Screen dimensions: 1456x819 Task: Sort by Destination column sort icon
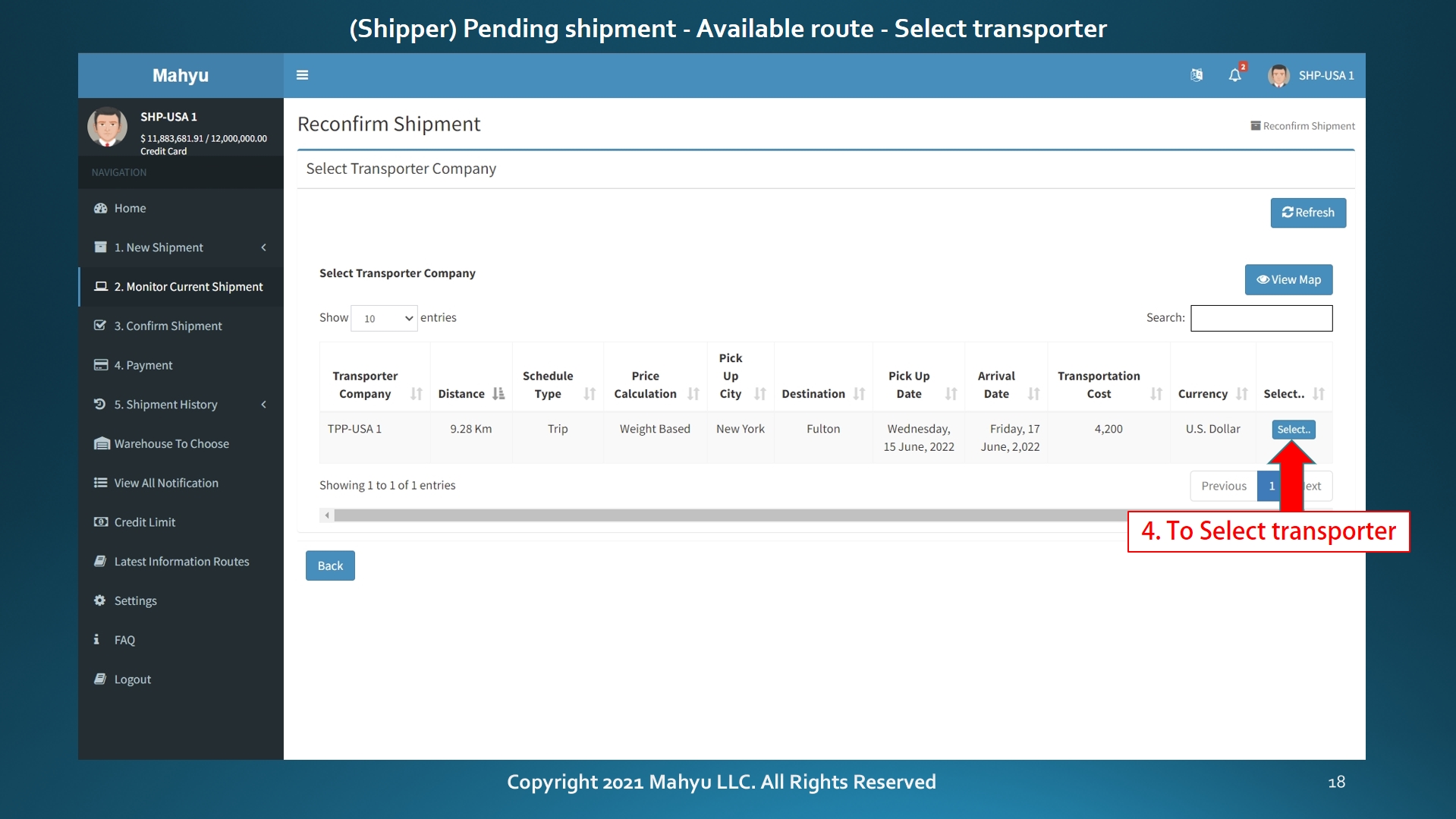[859, 394]
